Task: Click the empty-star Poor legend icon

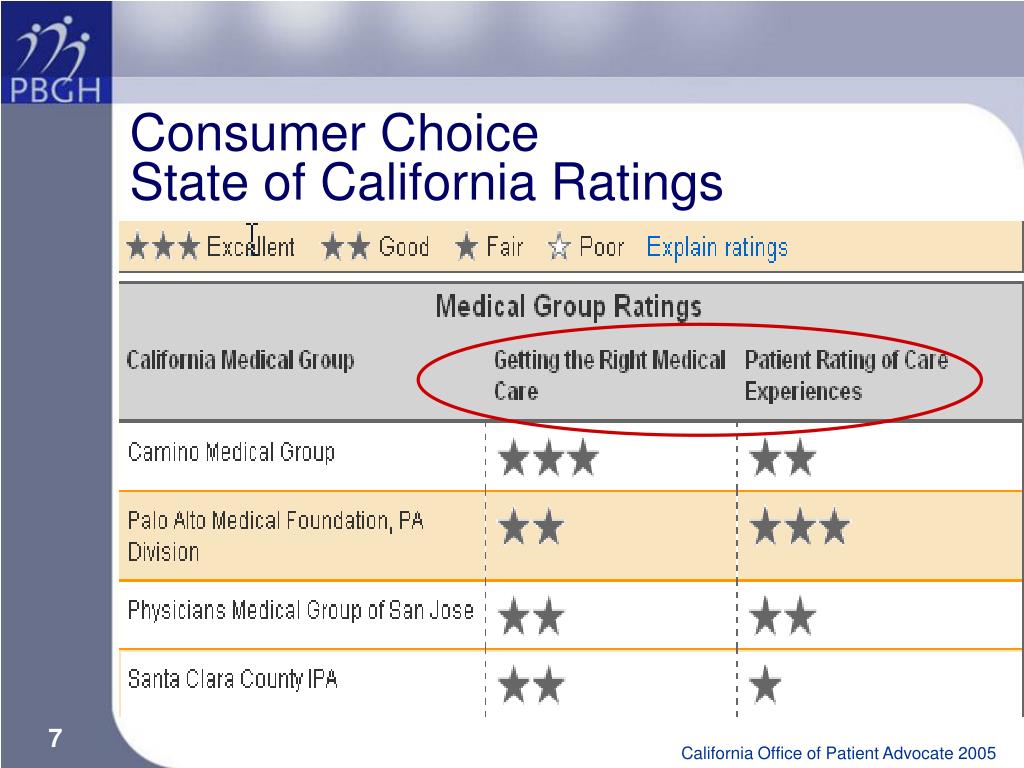Action: pyautogui.click(x=560, y=247)
